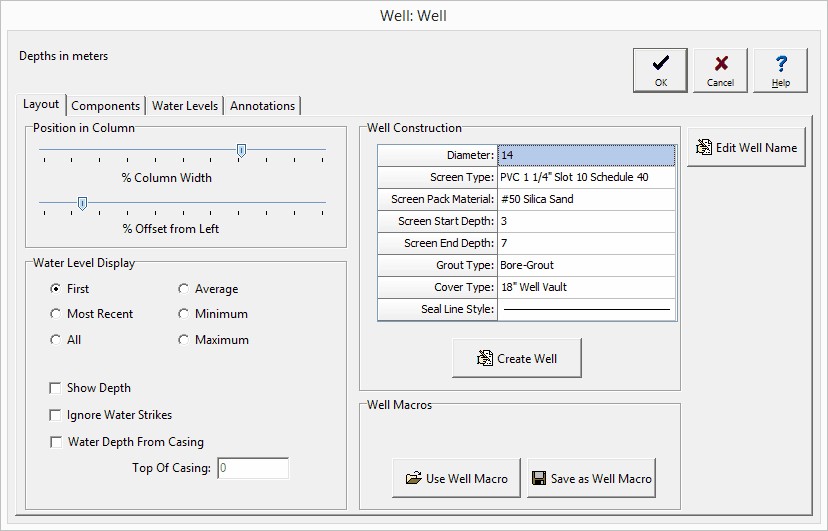Tick the Ignore Water Strikes checkbox
828x531 pixels.
point(56,415)
